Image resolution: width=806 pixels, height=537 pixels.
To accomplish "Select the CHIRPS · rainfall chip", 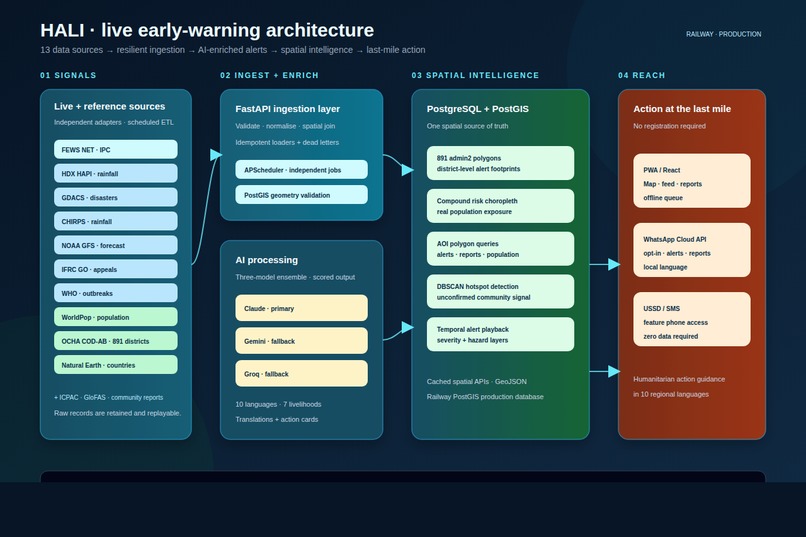I will 116,221.
